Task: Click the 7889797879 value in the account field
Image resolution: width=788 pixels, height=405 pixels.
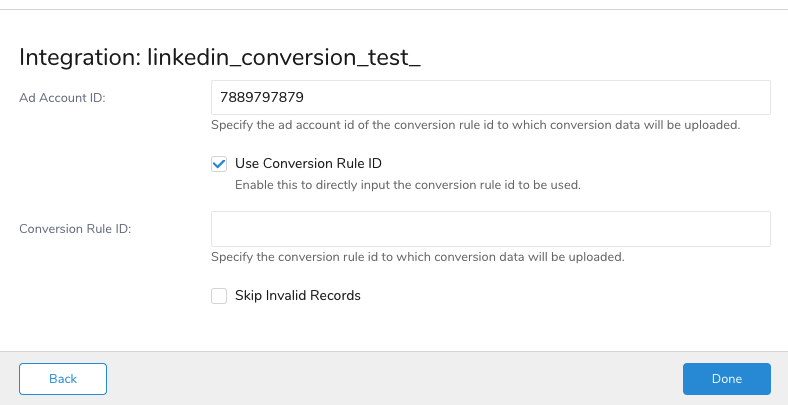Action: tap(261, 98)
